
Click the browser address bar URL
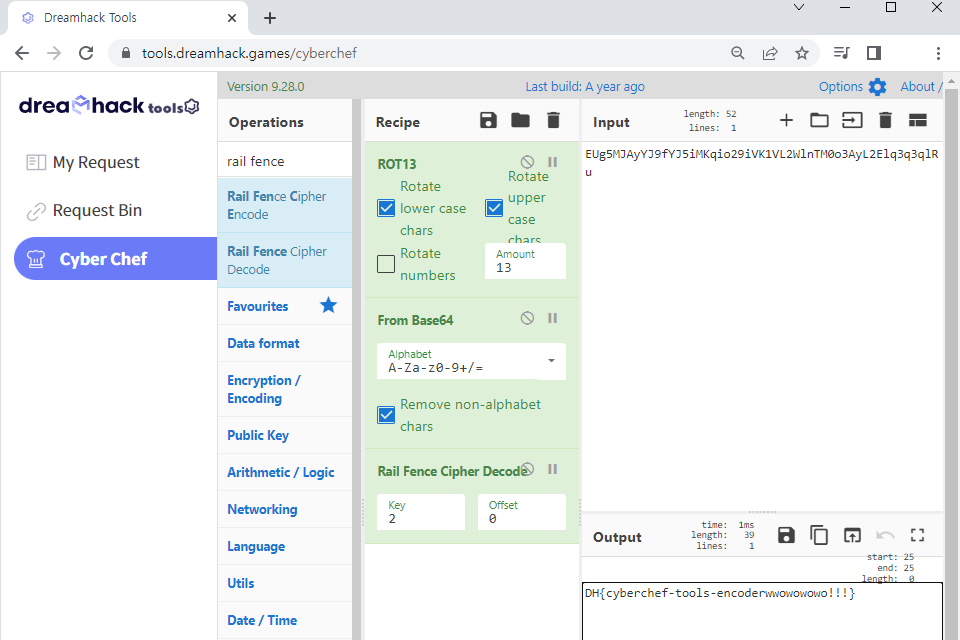coord(249,53)
